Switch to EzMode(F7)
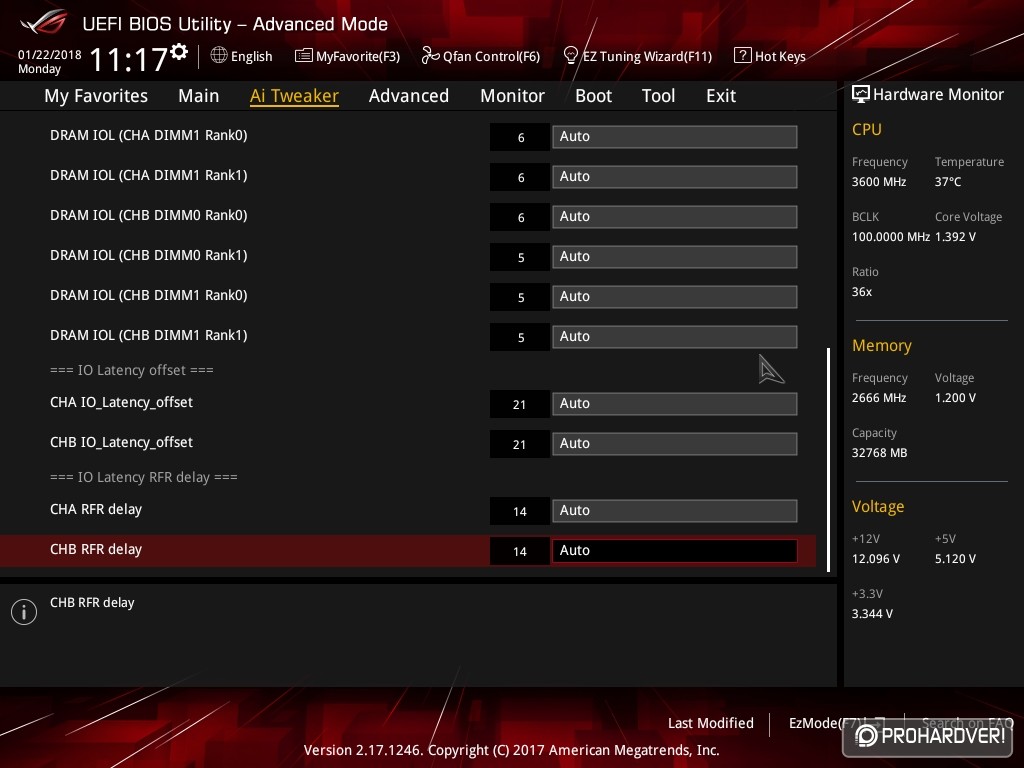The image size is (1024, 768). 827,723
